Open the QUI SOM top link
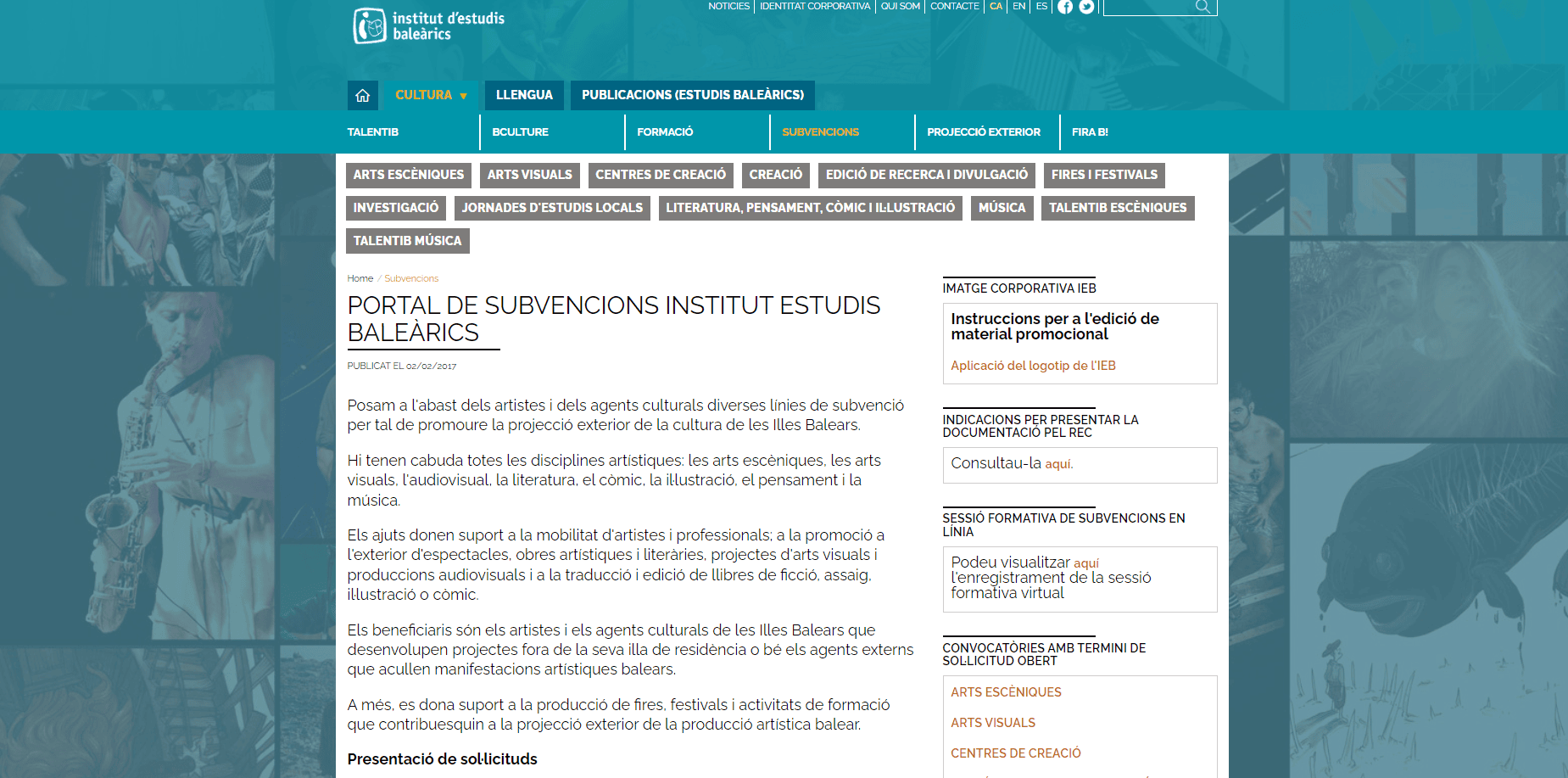The width and height of the screenshot is (1568, 778). click(x=901, y=6)
